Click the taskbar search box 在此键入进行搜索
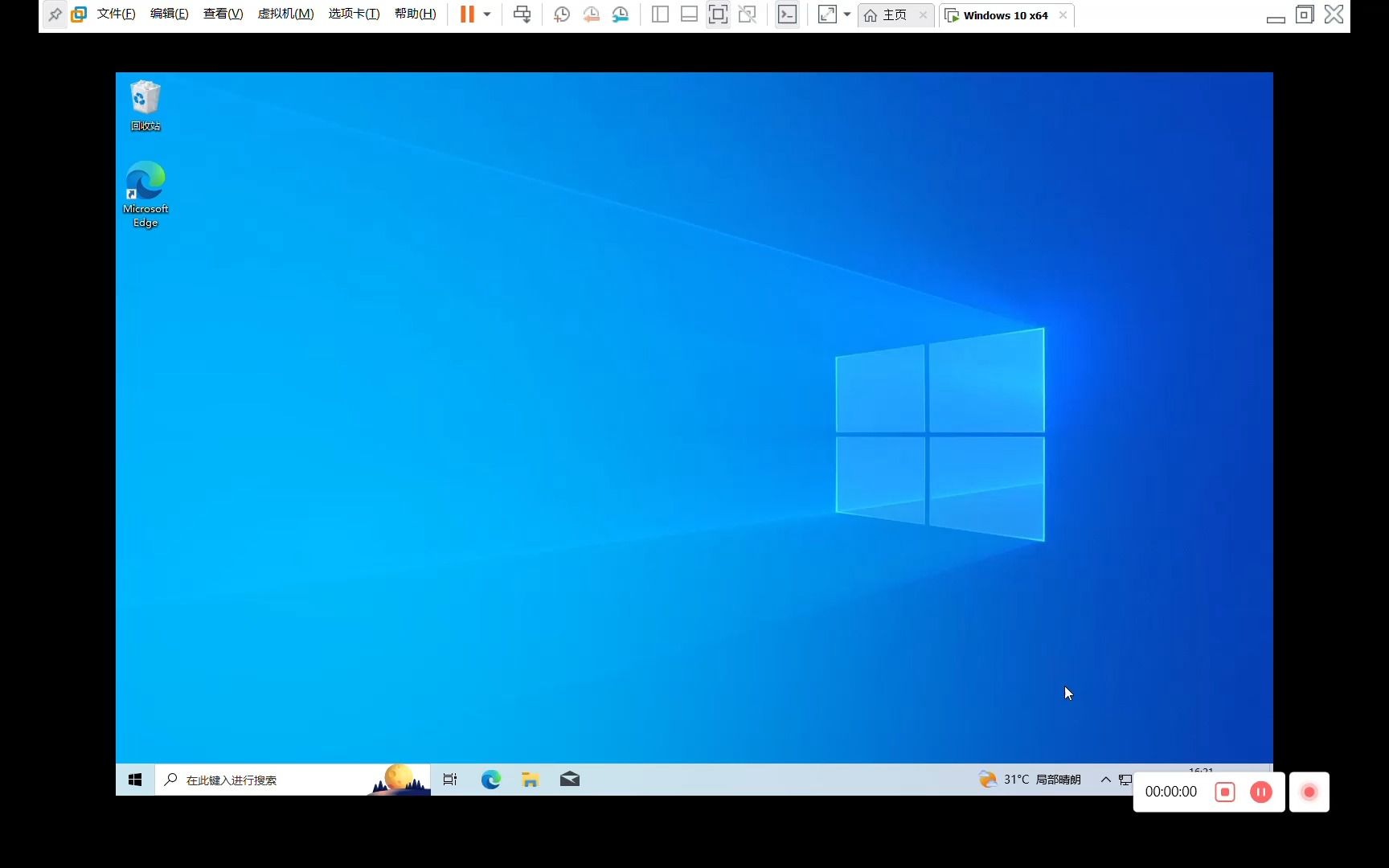Image resolution: width=1389 pixels, height=868 pixels. [293, 780]
